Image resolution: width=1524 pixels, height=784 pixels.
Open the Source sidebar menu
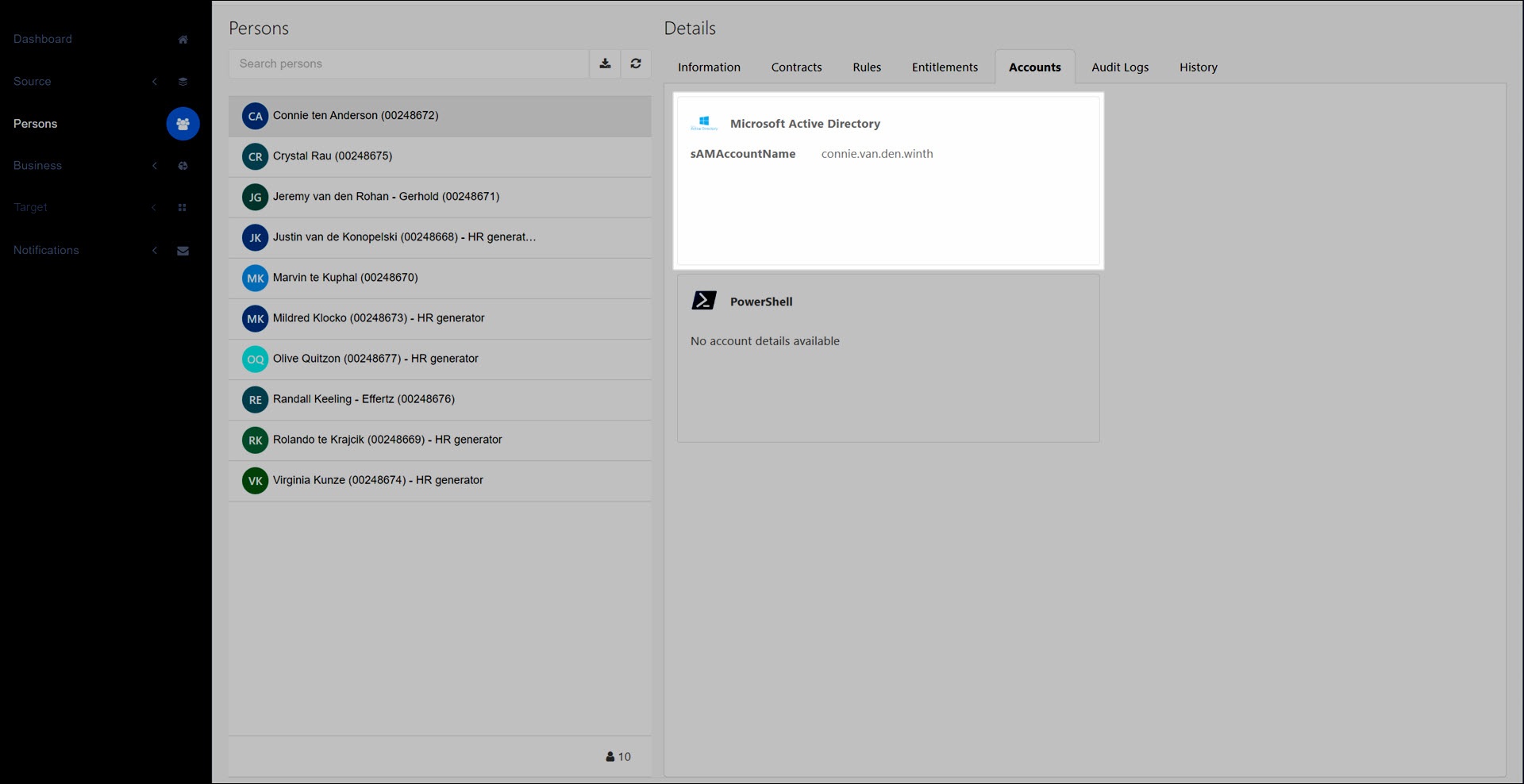tap(33, 82)
